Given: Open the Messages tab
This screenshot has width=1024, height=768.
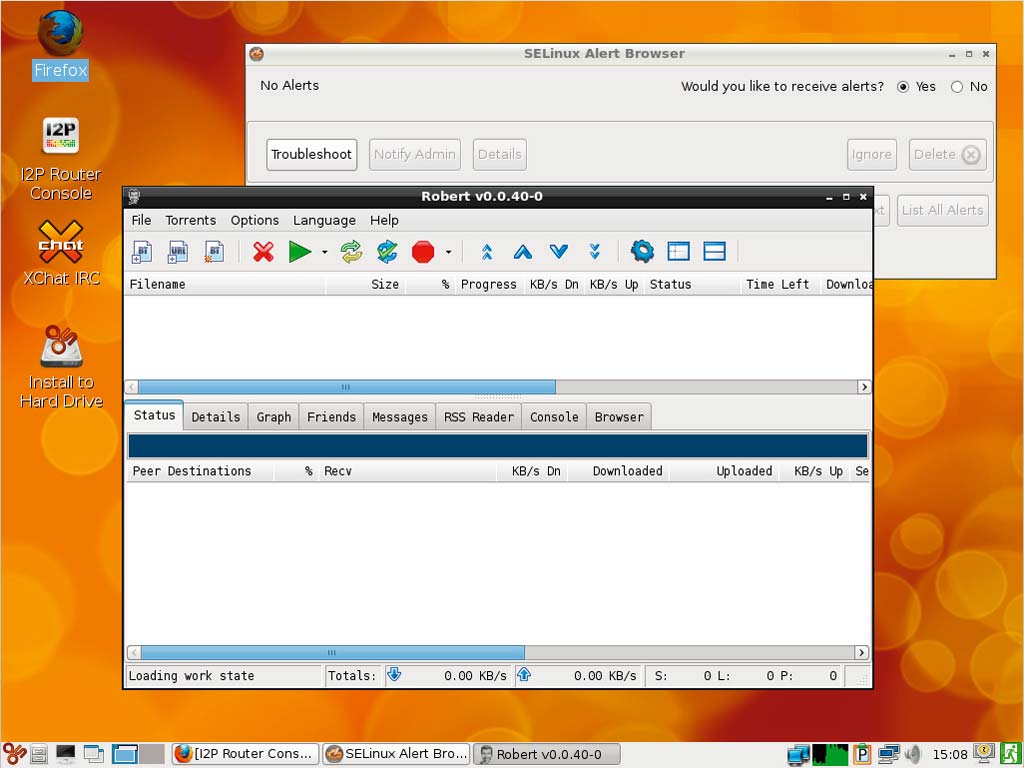Looking at the screenshot, I should coord(400,417).
